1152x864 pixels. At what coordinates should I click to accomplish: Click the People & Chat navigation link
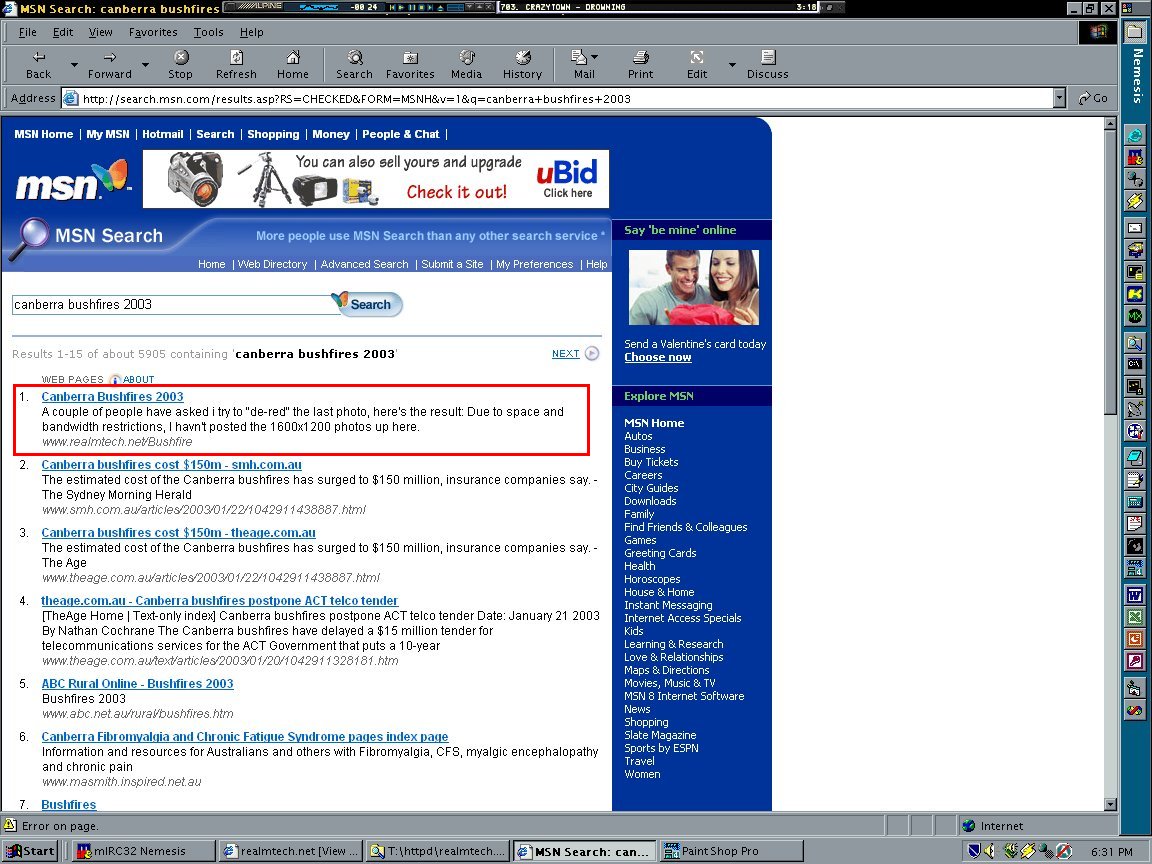pyautogui.click(x=400, y=134)
